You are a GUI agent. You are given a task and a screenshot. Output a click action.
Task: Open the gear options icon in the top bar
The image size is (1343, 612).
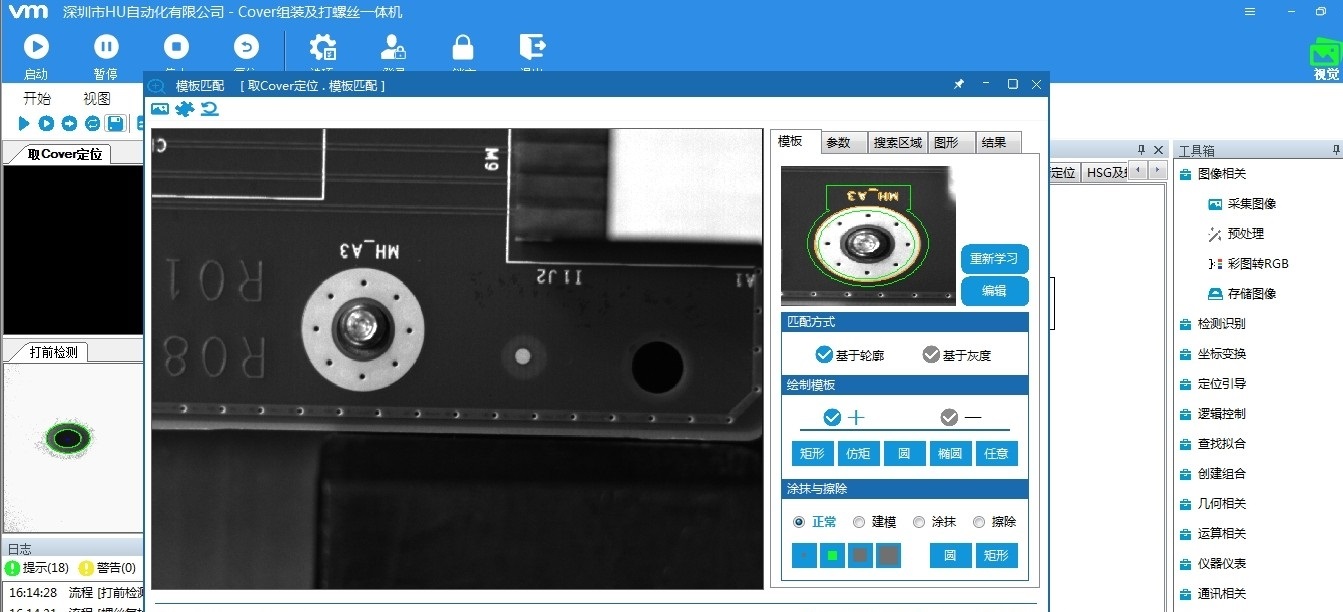[322, 47]
